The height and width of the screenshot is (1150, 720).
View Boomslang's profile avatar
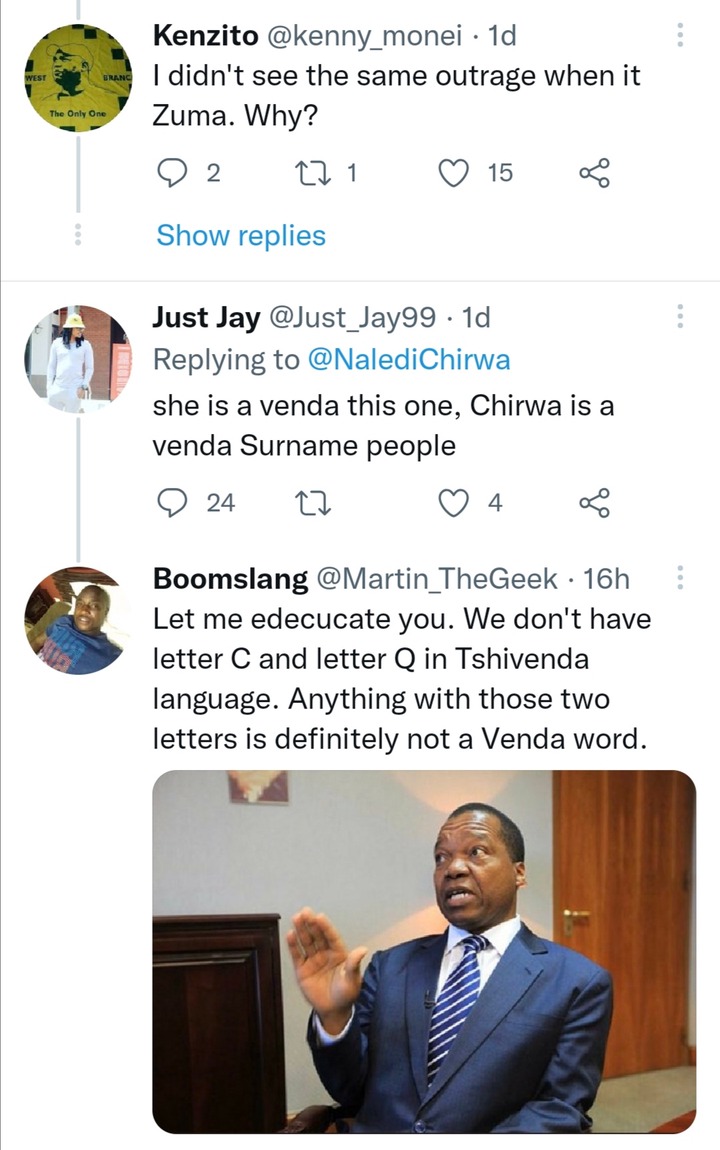click(x=78, y=620)
